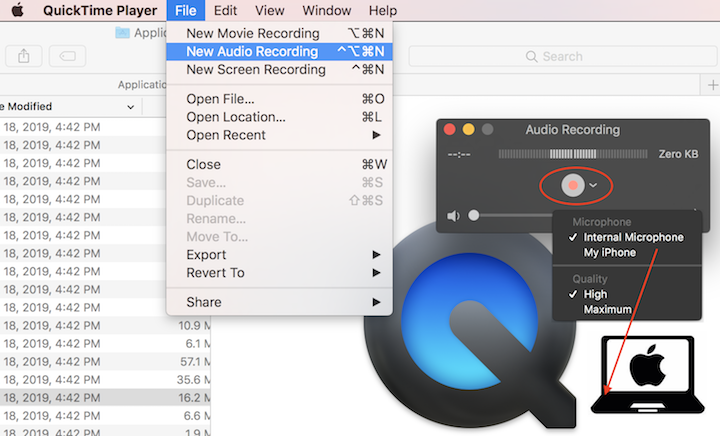Select the file row sized 35.6 M

[x=105, y=380]
